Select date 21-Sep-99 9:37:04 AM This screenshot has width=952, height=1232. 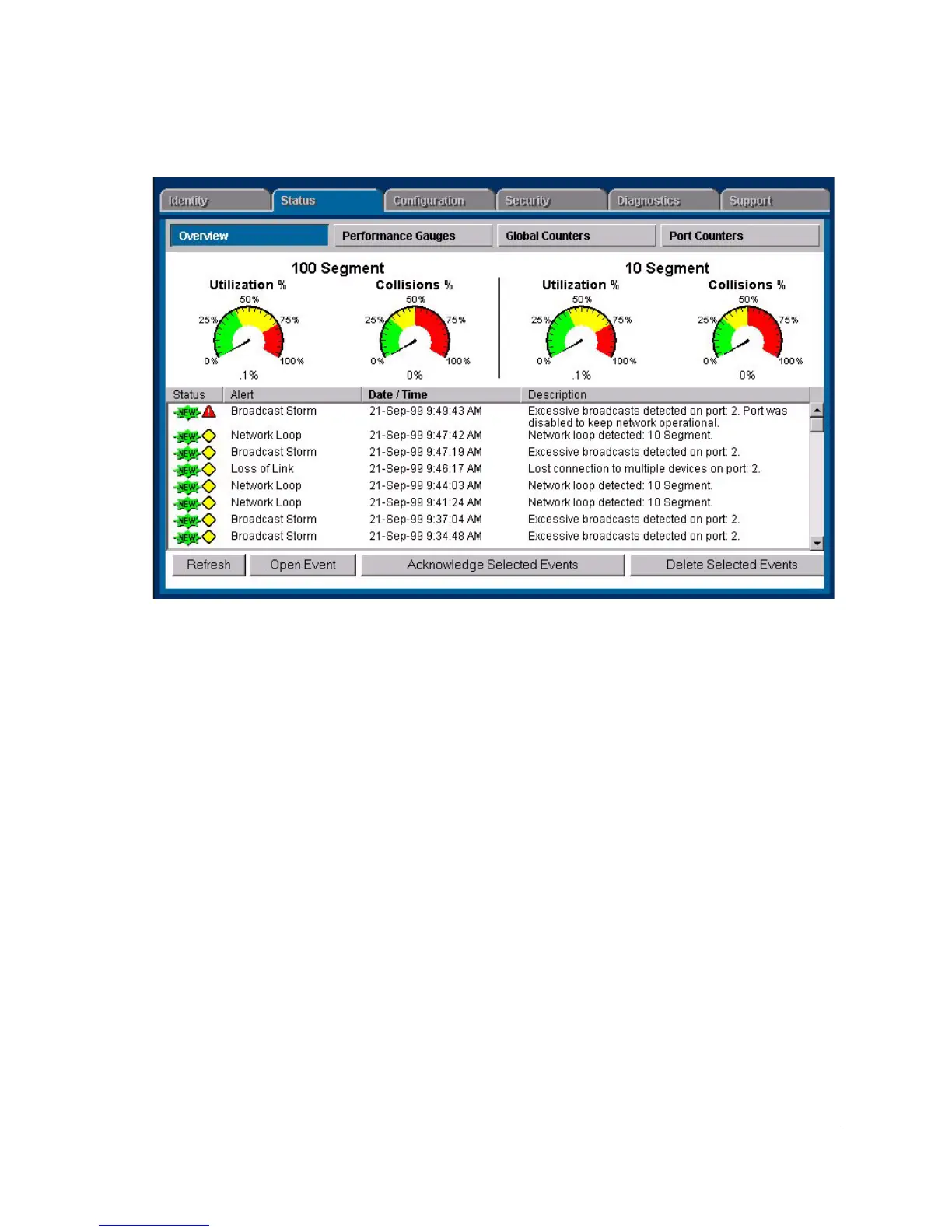tap(425, 520)
